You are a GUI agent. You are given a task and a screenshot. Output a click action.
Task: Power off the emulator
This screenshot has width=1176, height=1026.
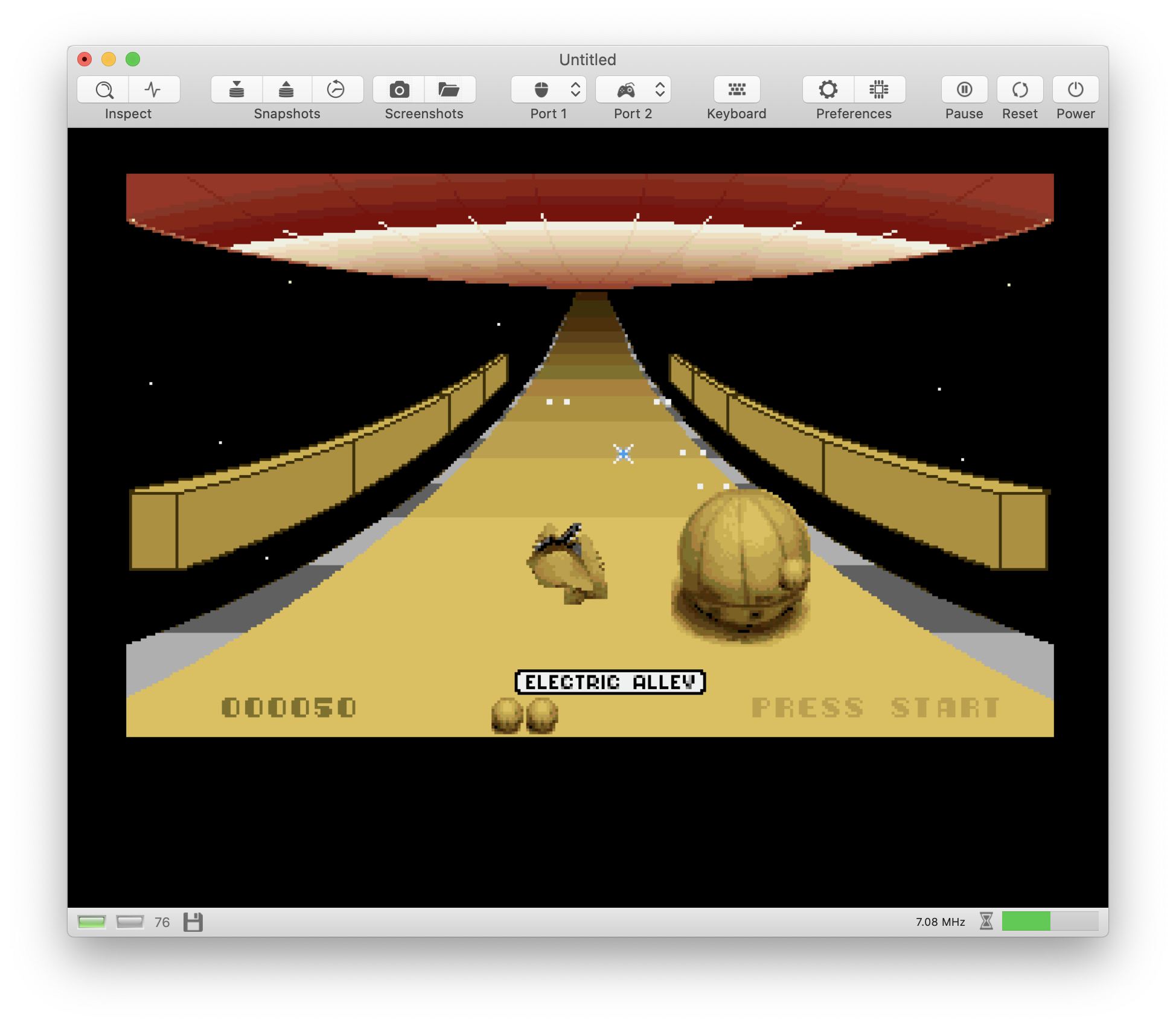pos(1075,89)
